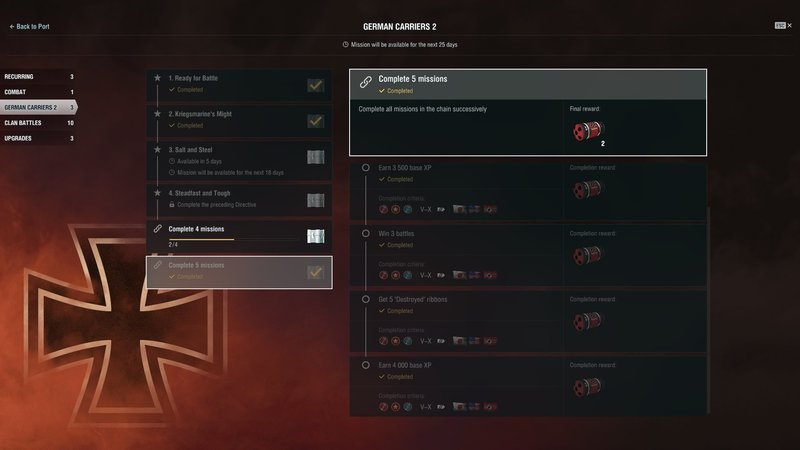800x450 pixels.
Task: Expand the Complete 4 missions chain
Action: point(239,236)
